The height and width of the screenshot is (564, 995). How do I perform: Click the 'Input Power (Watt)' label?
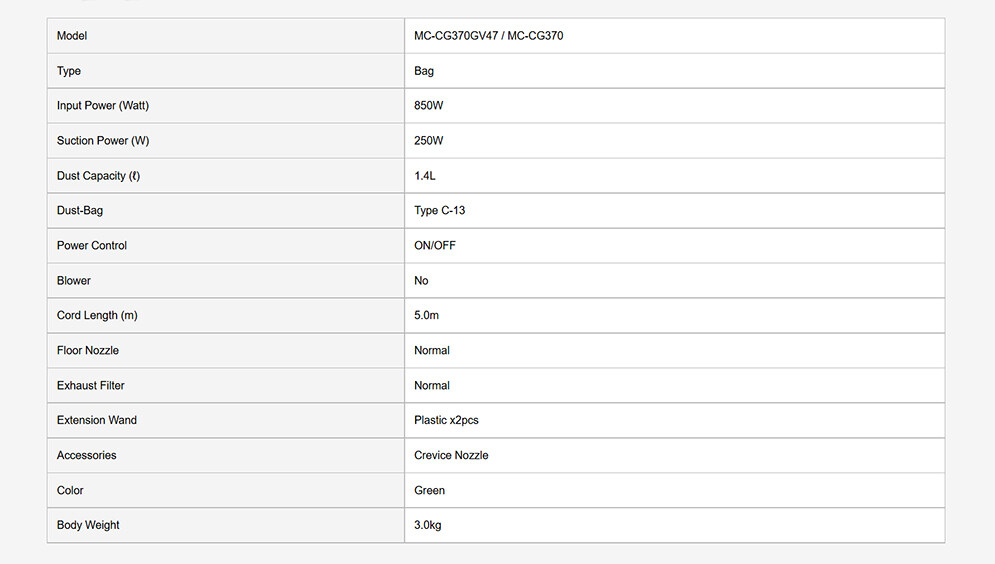tap(103, 106)
